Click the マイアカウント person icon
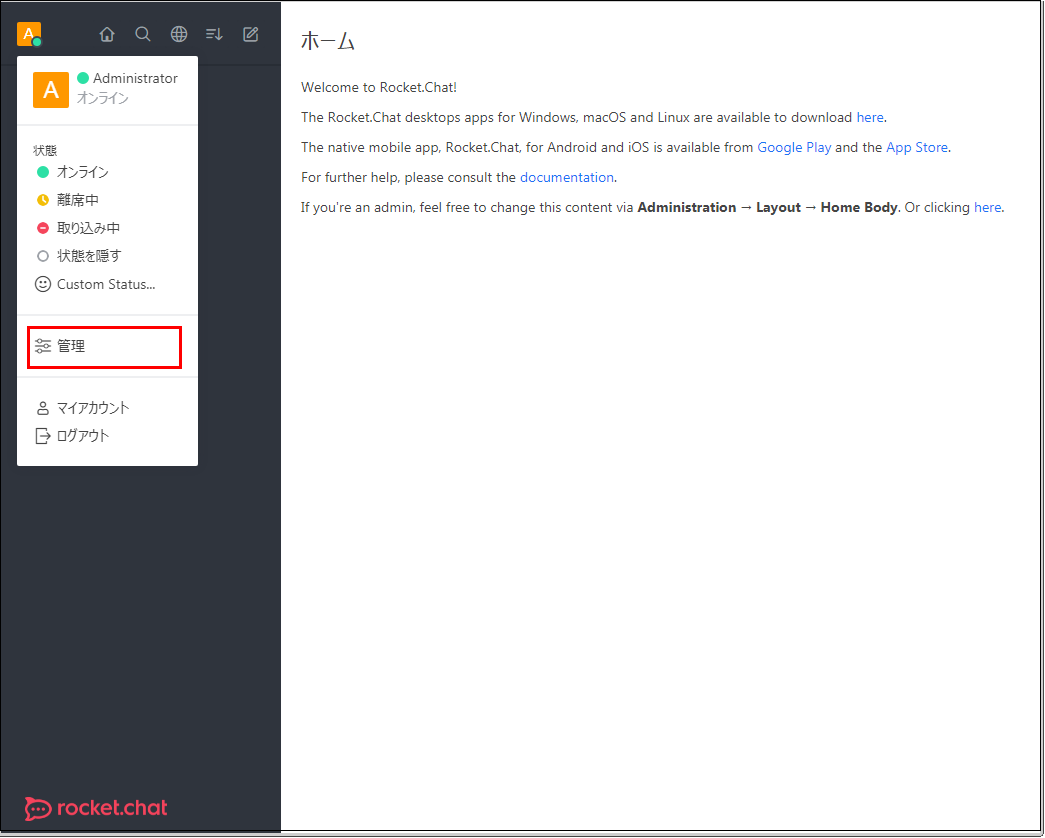The width and height of the screenshot is (1045, 838). [x=43, y=408]
